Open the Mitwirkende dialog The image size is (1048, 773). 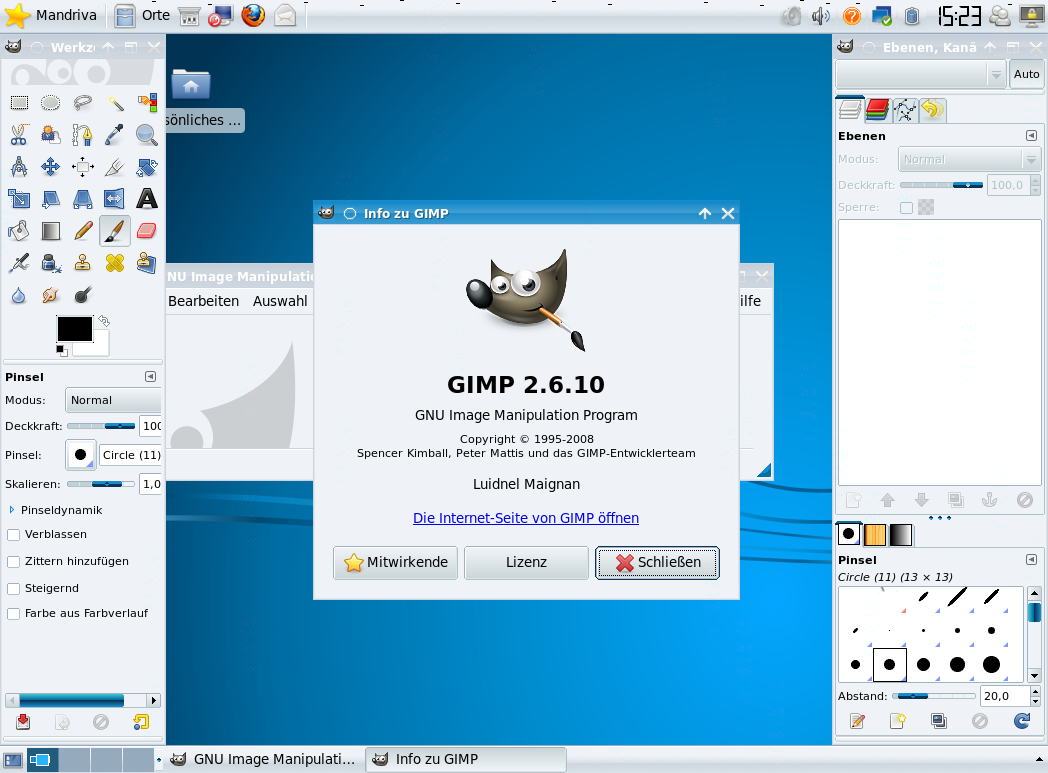point(395,562)
